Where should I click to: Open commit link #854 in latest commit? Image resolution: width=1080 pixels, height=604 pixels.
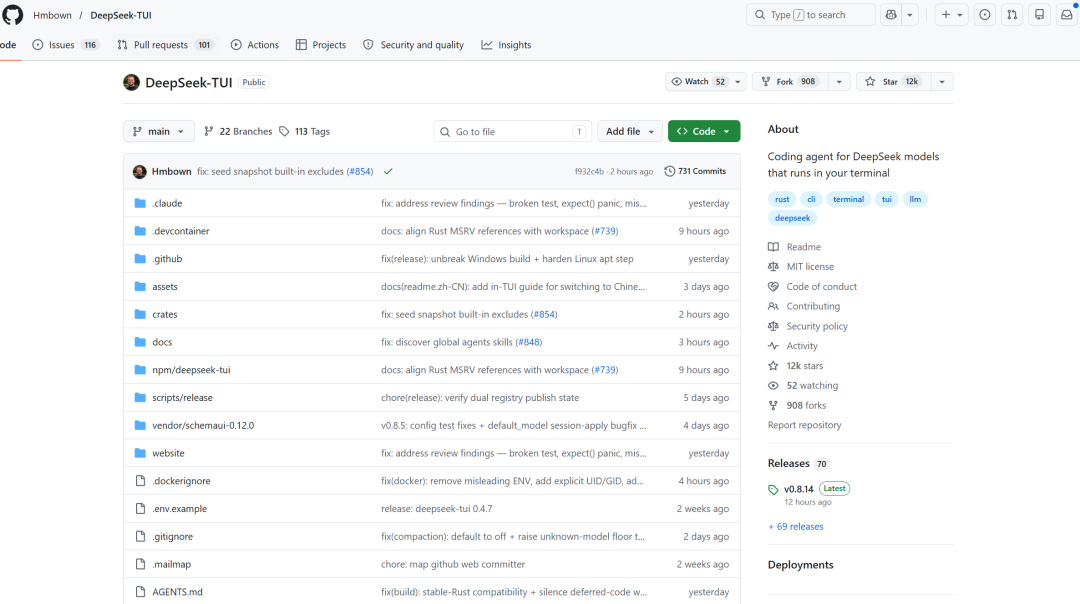tap(360, 171)
